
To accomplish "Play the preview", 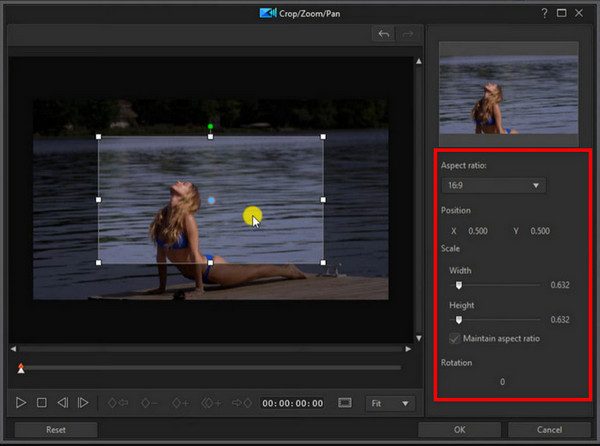I will (x=21, y=403).
